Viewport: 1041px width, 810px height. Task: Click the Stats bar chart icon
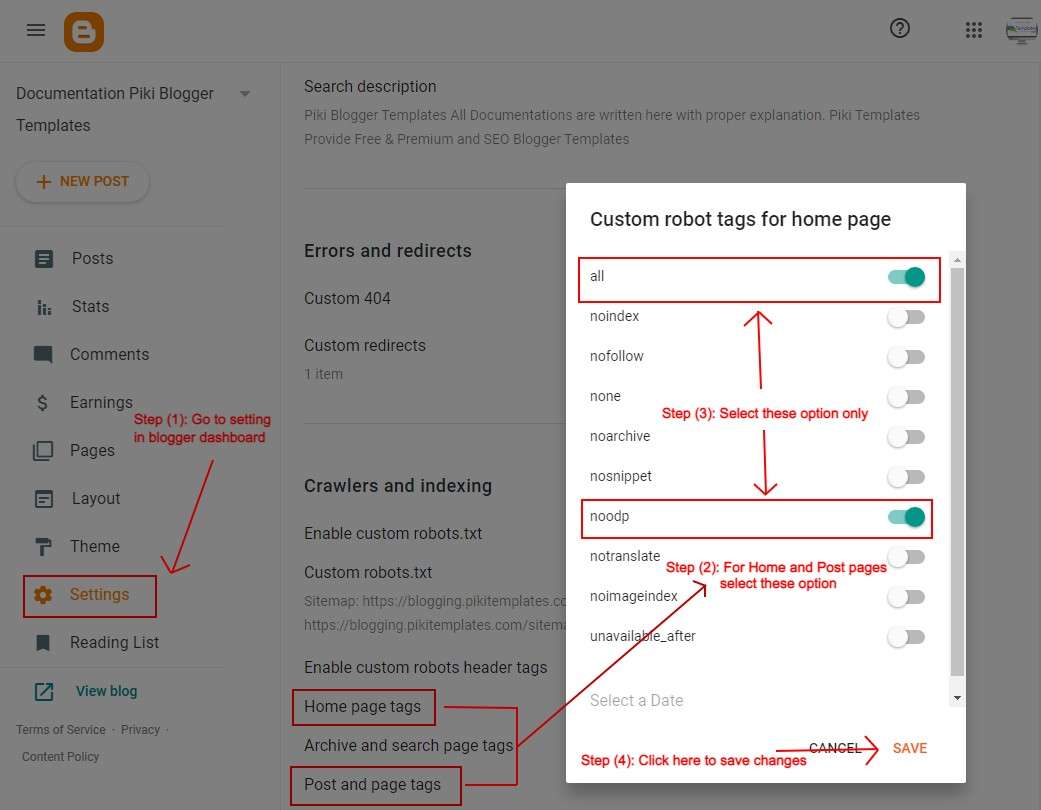(x=44, y=307)
